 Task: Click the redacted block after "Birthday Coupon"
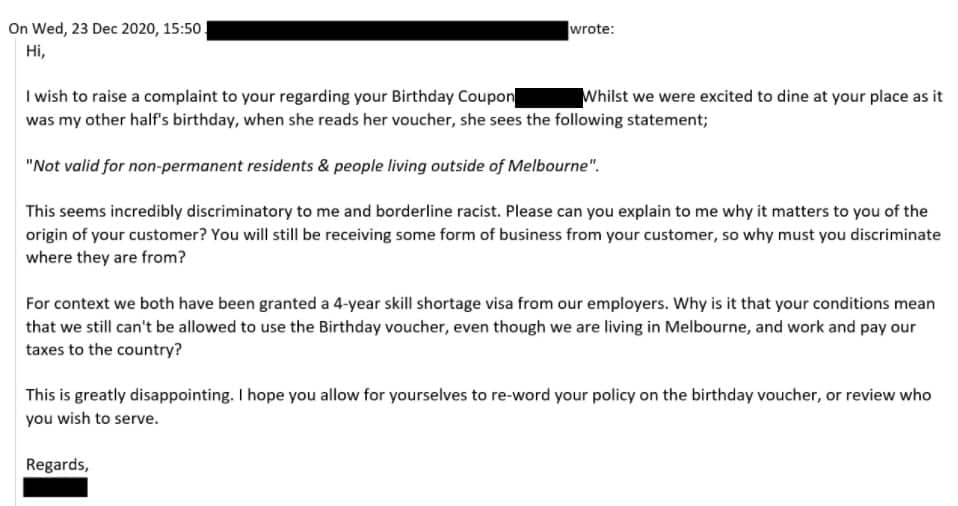pos(548,97)
